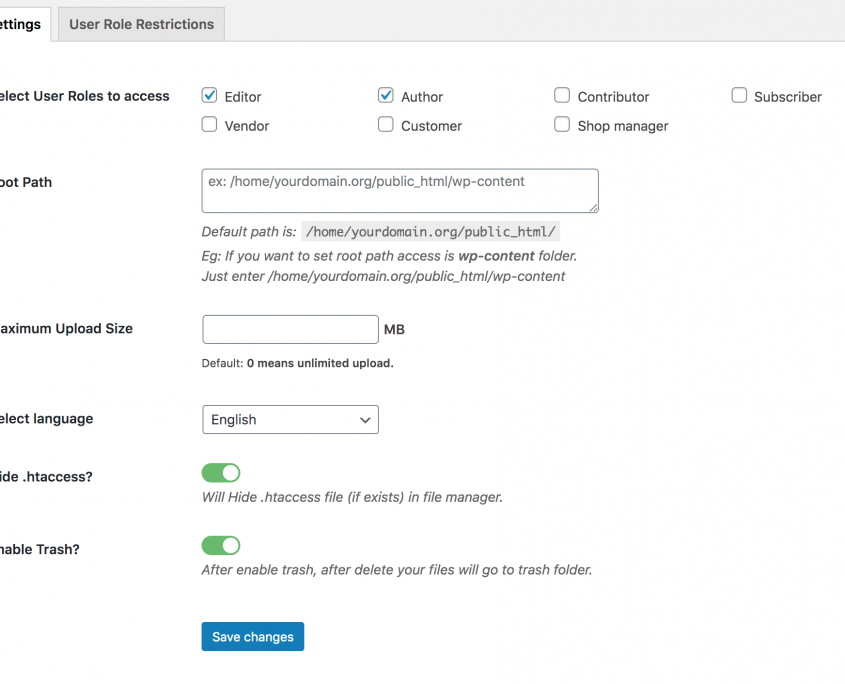845x684 pixels.
Task: Open the Settings tab
Action: tap(21, 24)
